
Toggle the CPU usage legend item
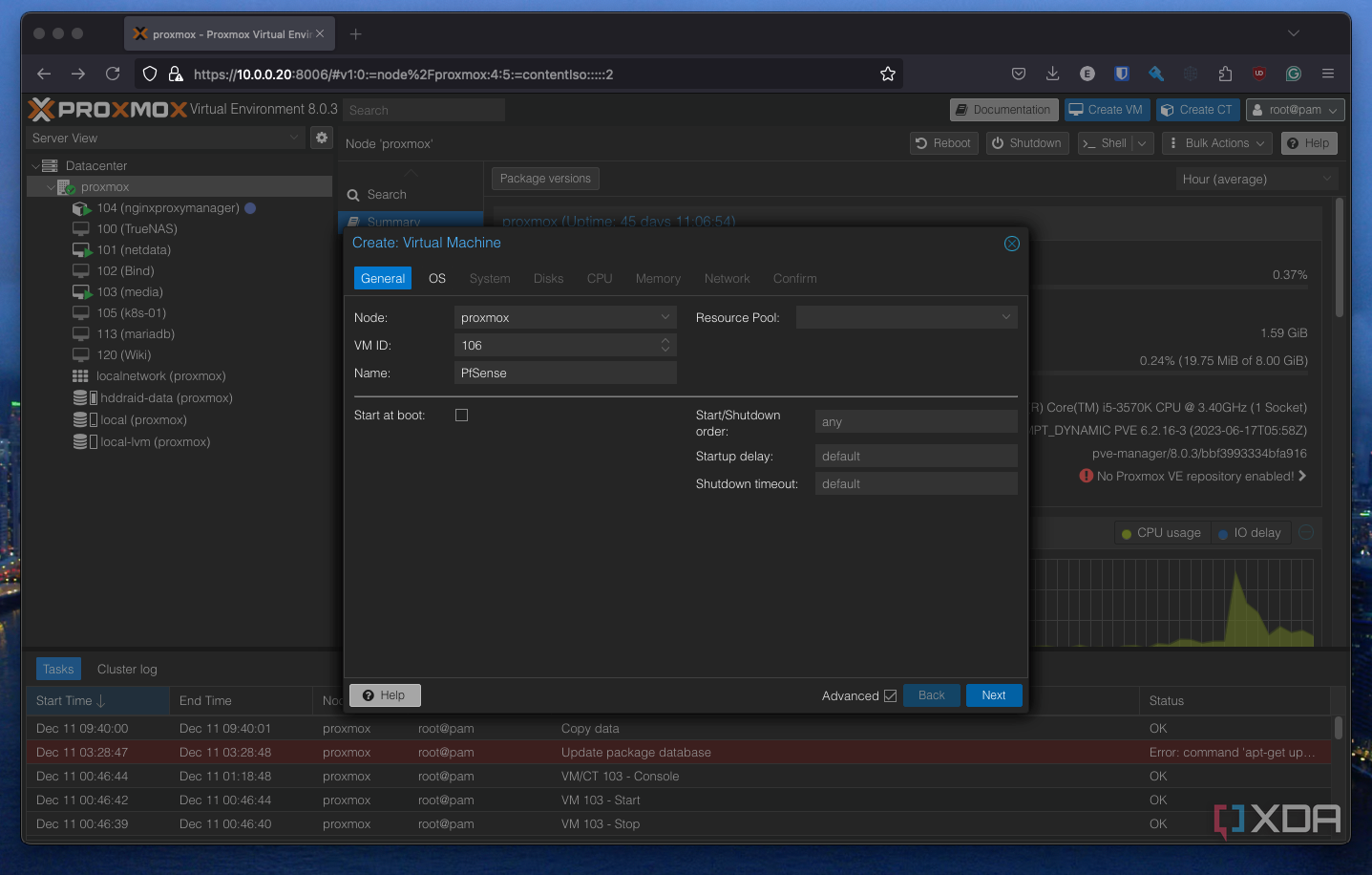coord(1161,533)
